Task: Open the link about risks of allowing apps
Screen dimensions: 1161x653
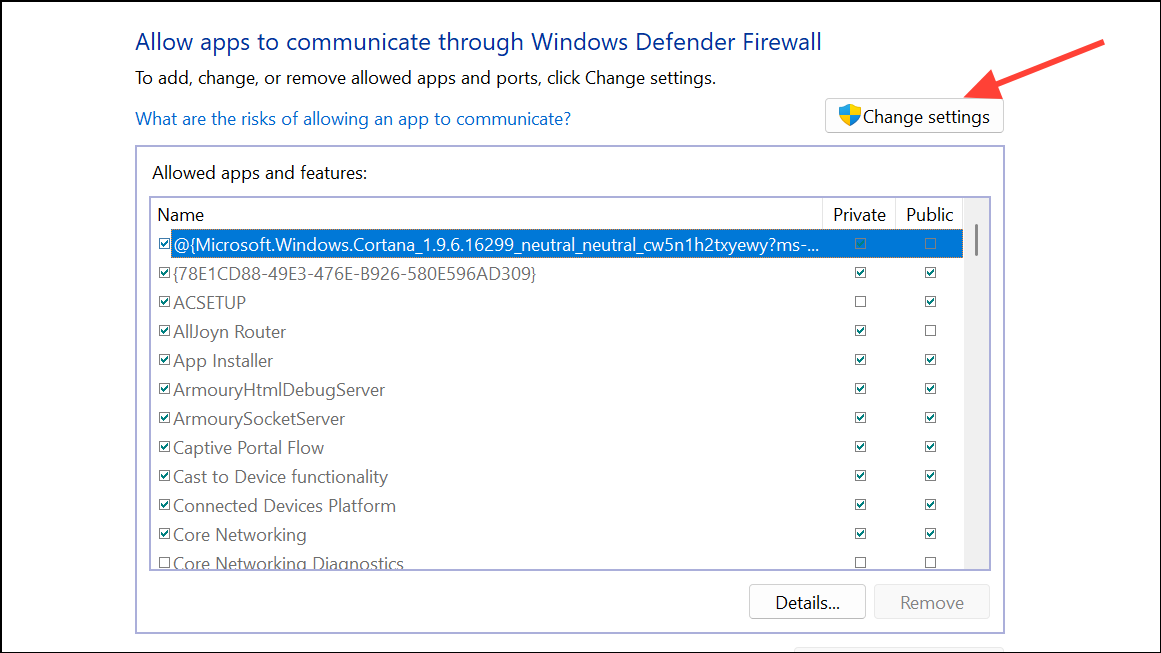Action: (352, 118)
